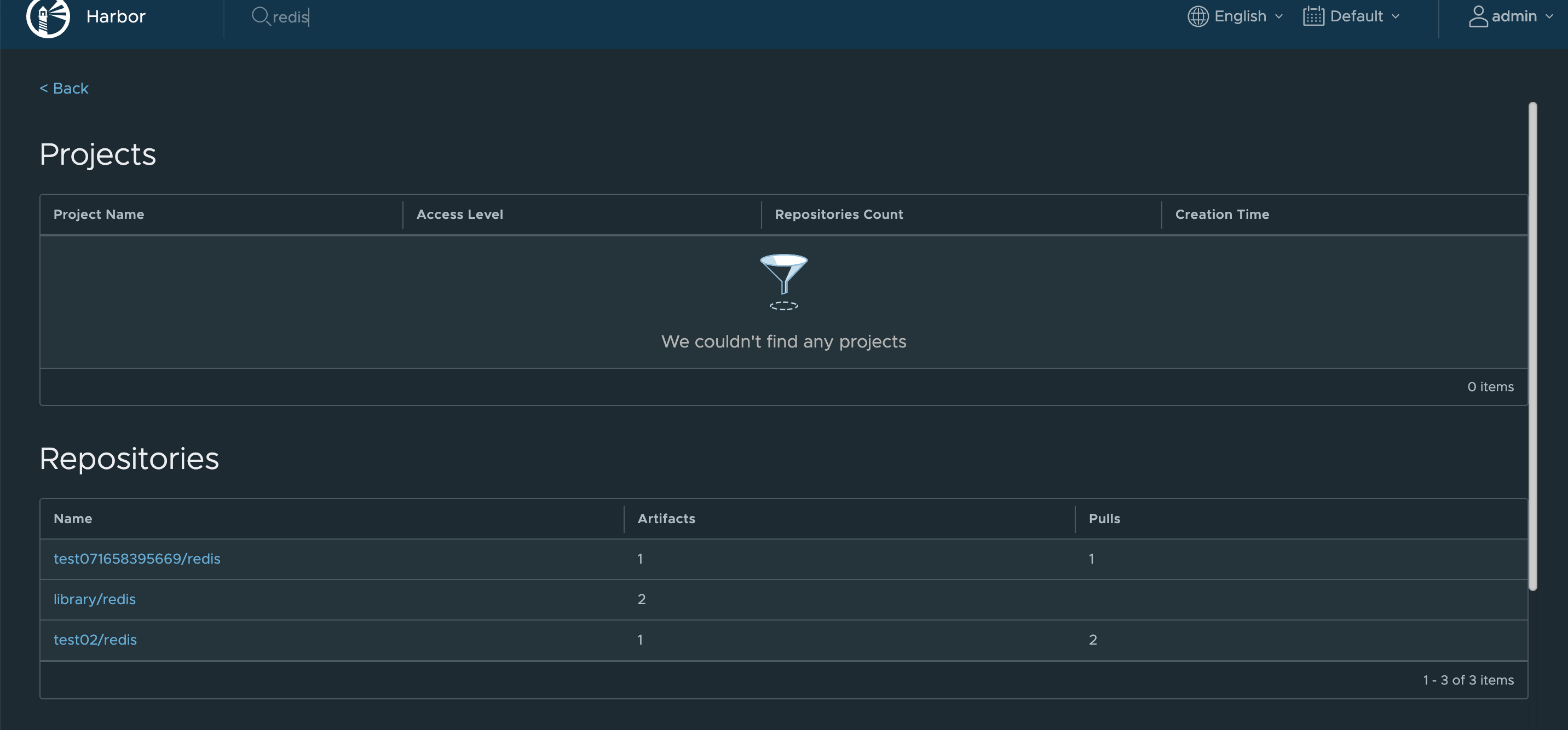This screenshot has height=730, width=1568.
Task: Sort by the Artifacts column header
Action: [x=666, y=518]
